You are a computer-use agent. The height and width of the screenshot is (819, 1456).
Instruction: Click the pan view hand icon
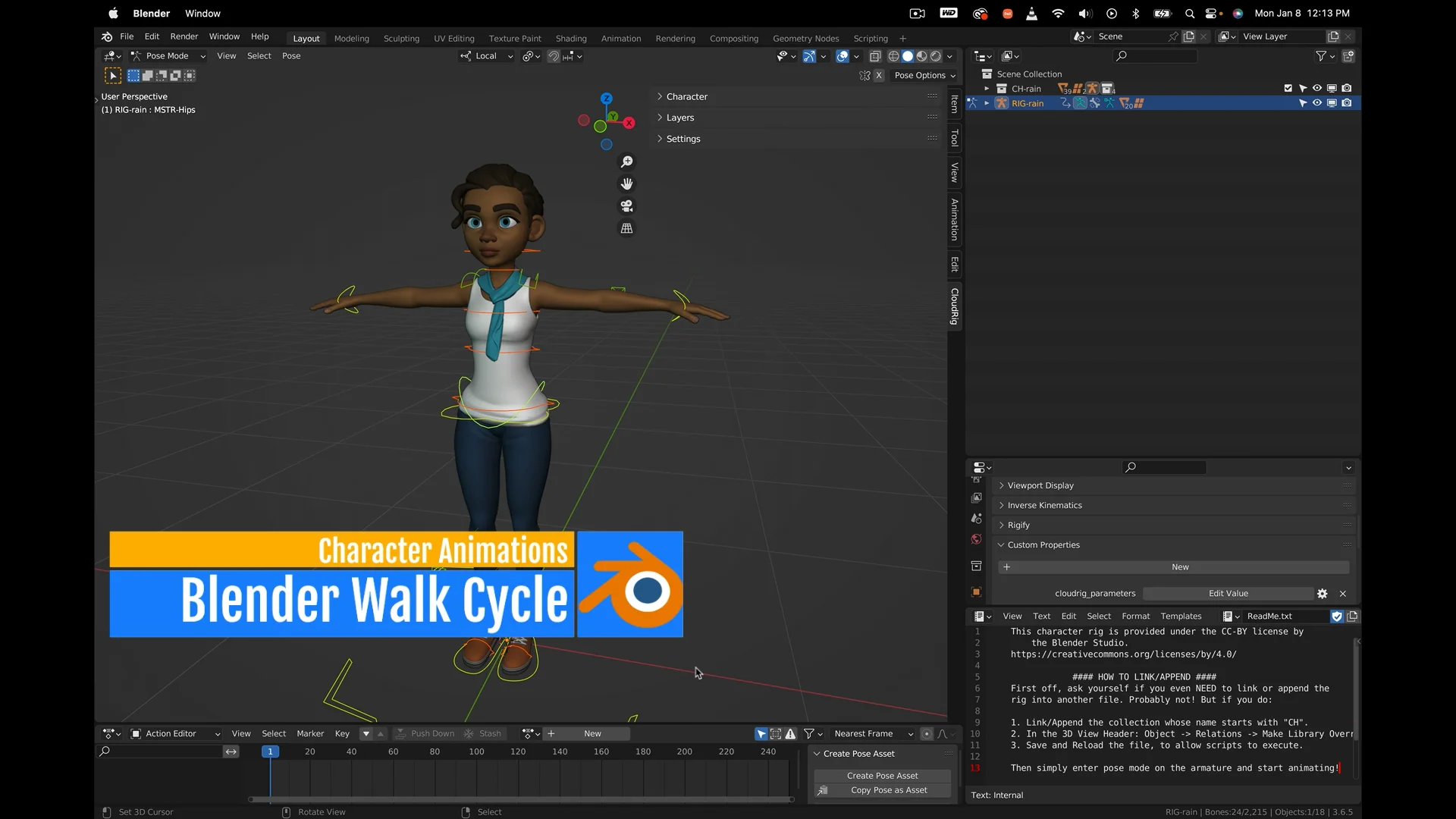(626, 184)
